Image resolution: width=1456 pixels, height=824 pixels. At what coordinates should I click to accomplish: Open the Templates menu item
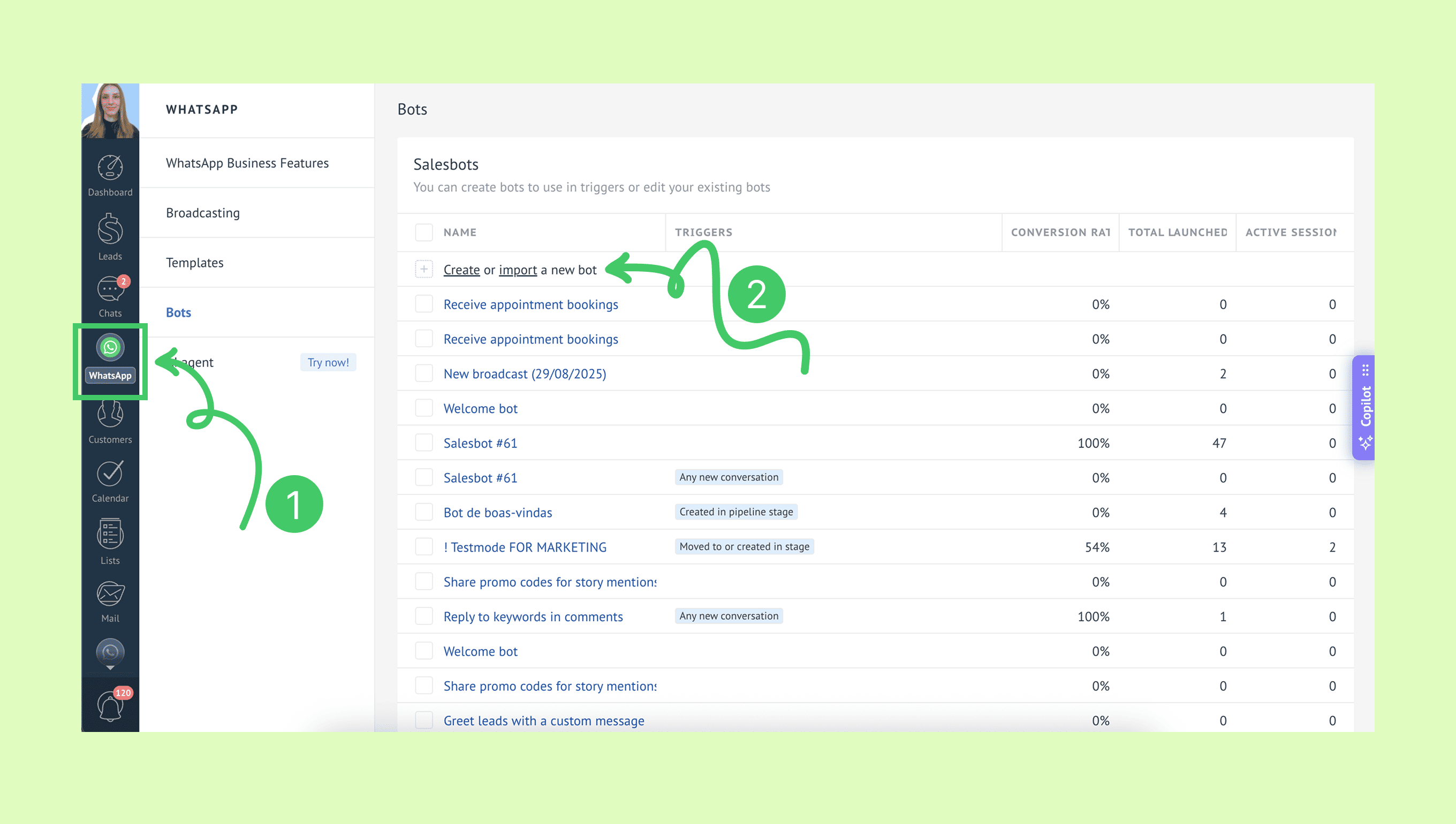(x=194, y=263)
